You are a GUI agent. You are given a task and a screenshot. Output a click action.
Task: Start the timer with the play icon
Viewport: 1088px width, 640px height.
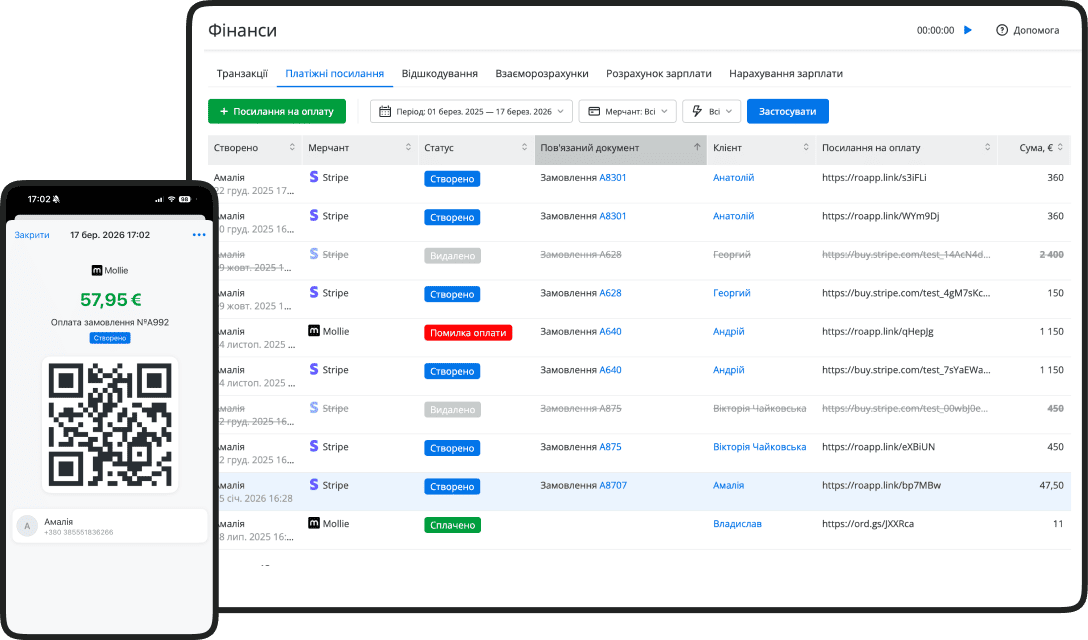(967, 31)
